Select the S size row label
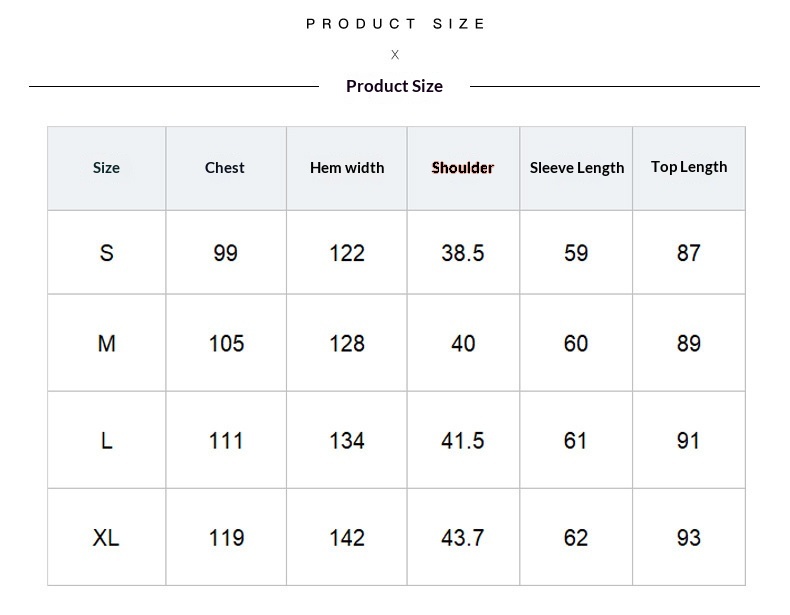Screen dimensions: 790x615 pyautogui.click(x=107, y=253)
